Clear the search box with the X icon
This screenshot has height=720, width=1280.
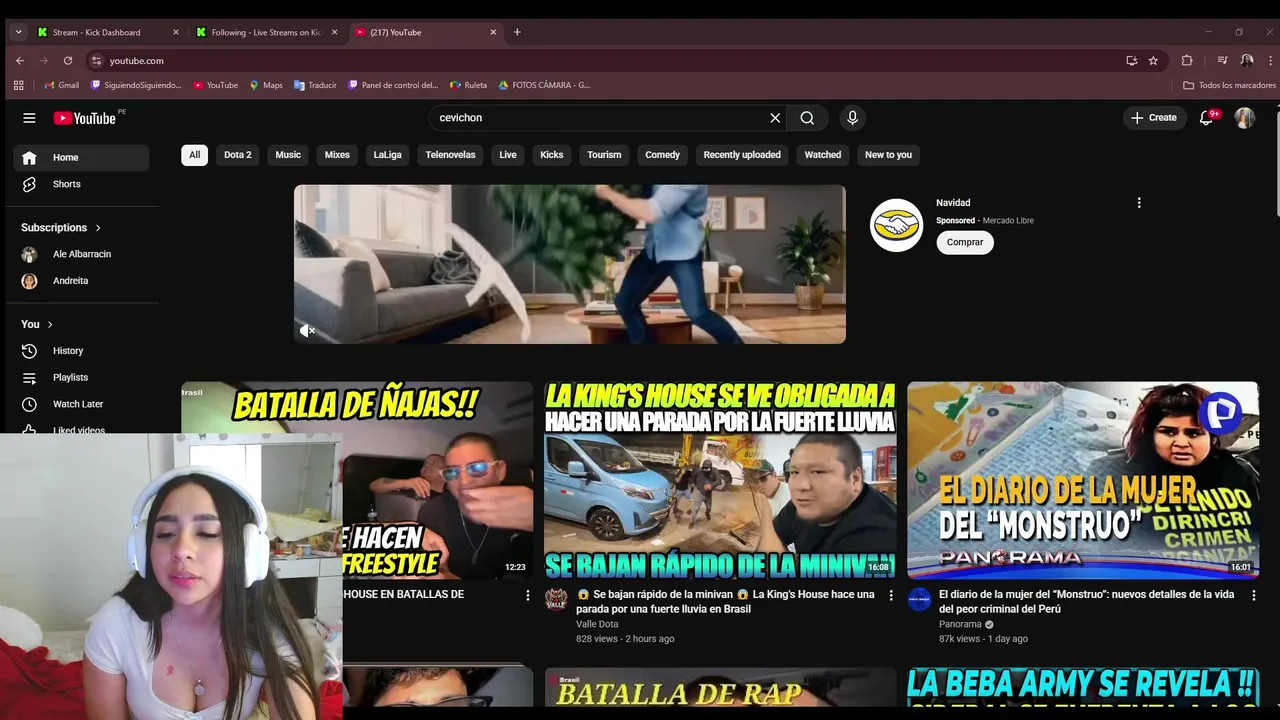click(775, 118)
